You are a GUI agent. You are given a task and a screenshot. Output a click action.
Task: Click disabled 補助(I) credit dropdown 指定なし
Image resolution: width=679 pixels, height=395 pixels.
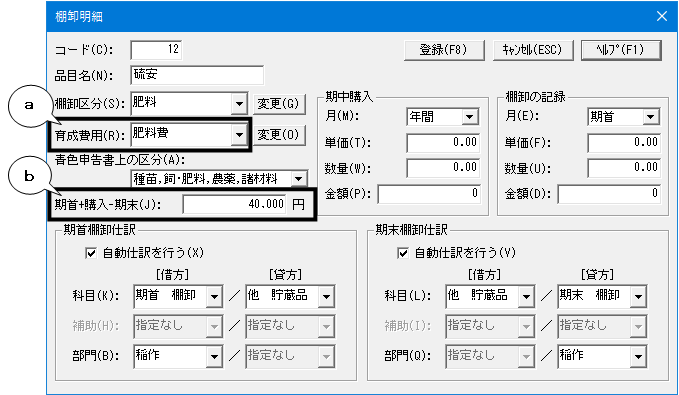(x=603, y=326)
